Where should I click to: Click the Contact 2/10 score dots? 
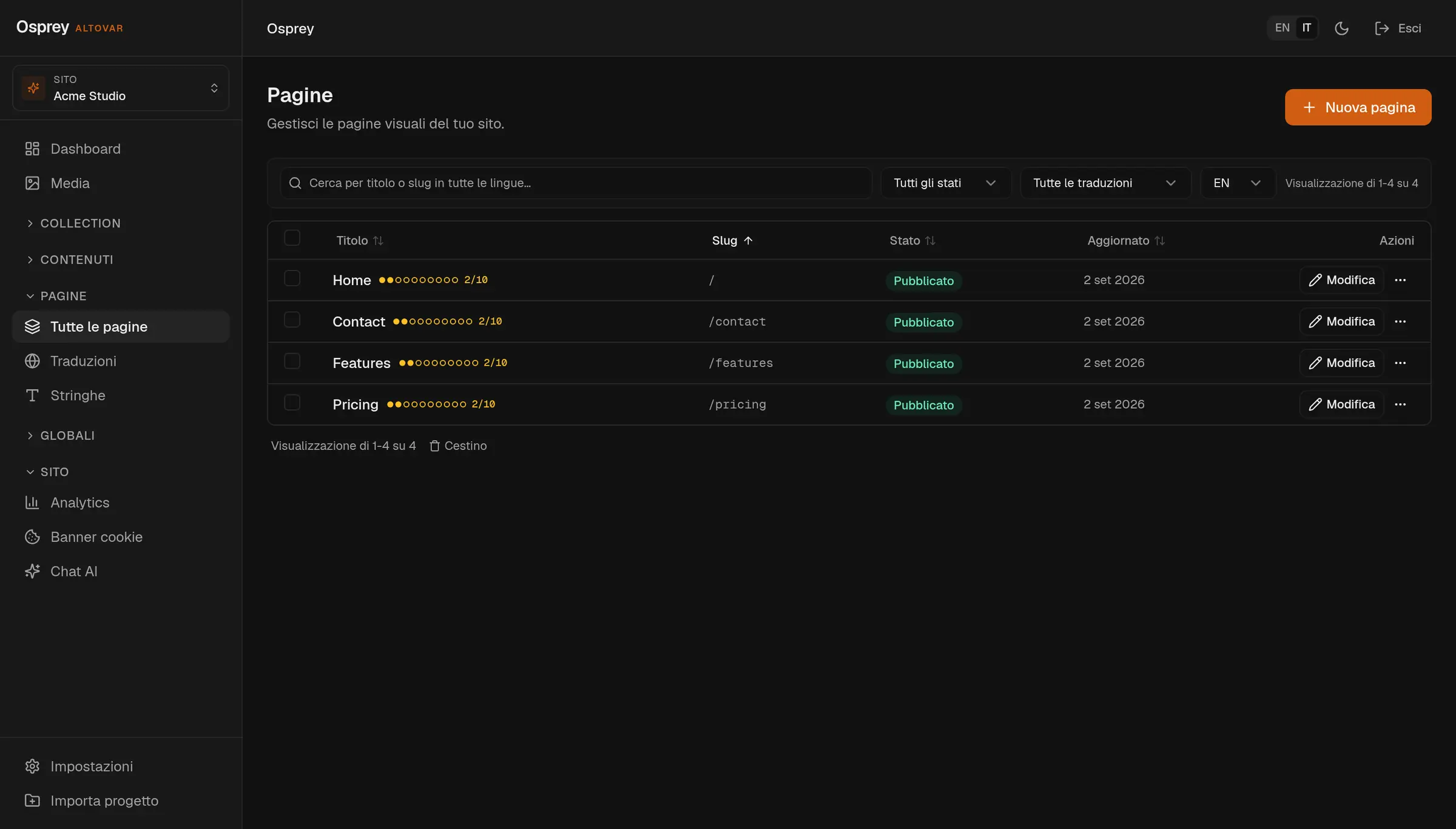[448, 321]
